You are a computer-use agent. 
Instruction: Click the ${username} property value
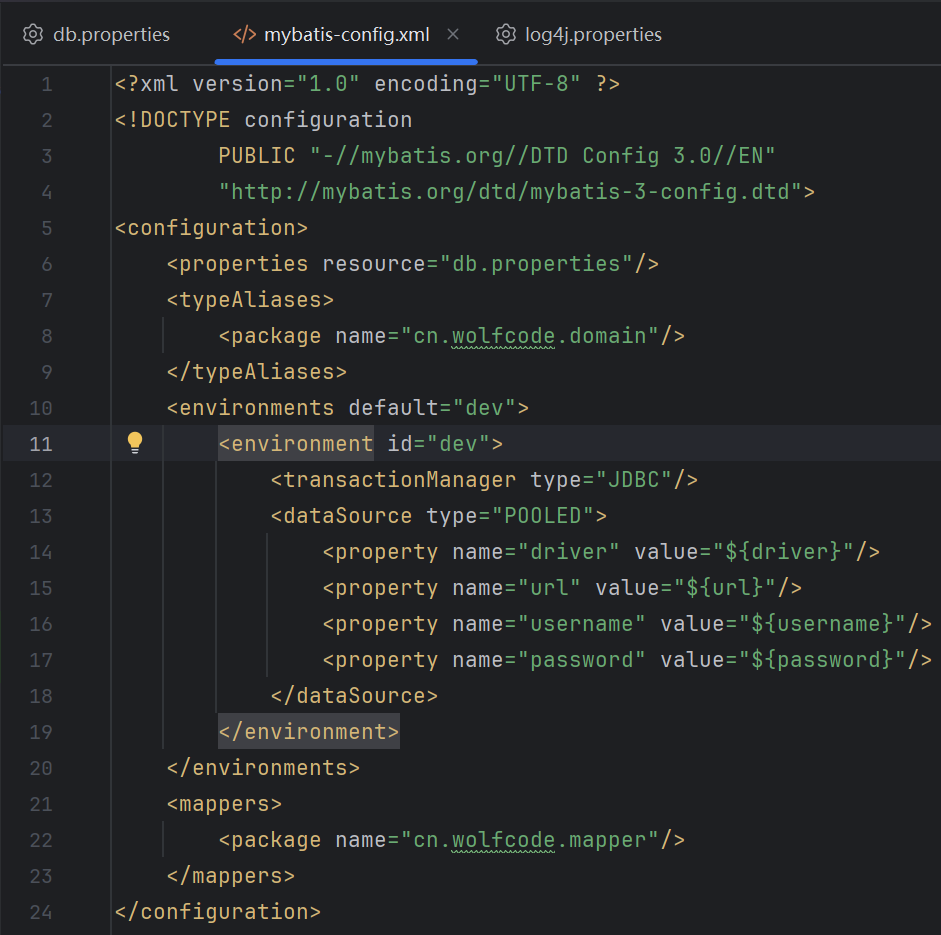point(822,624)
